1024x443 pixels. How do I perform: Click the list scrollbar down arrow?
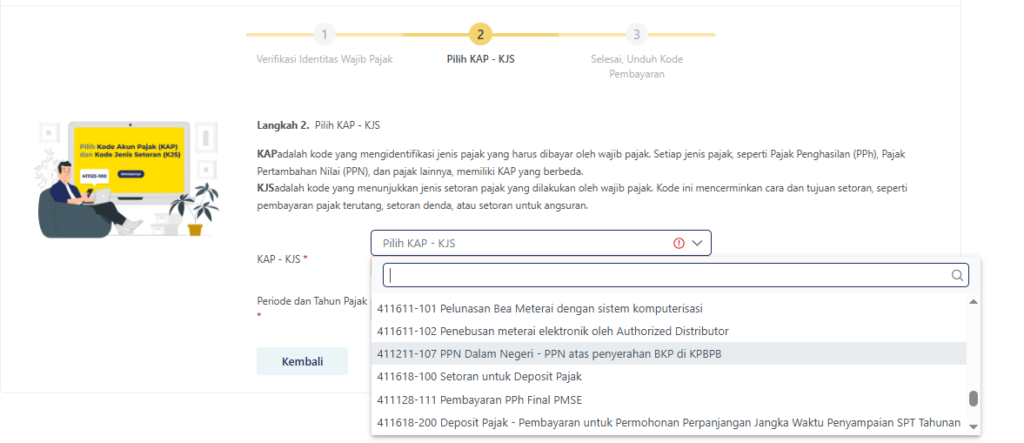973,425
